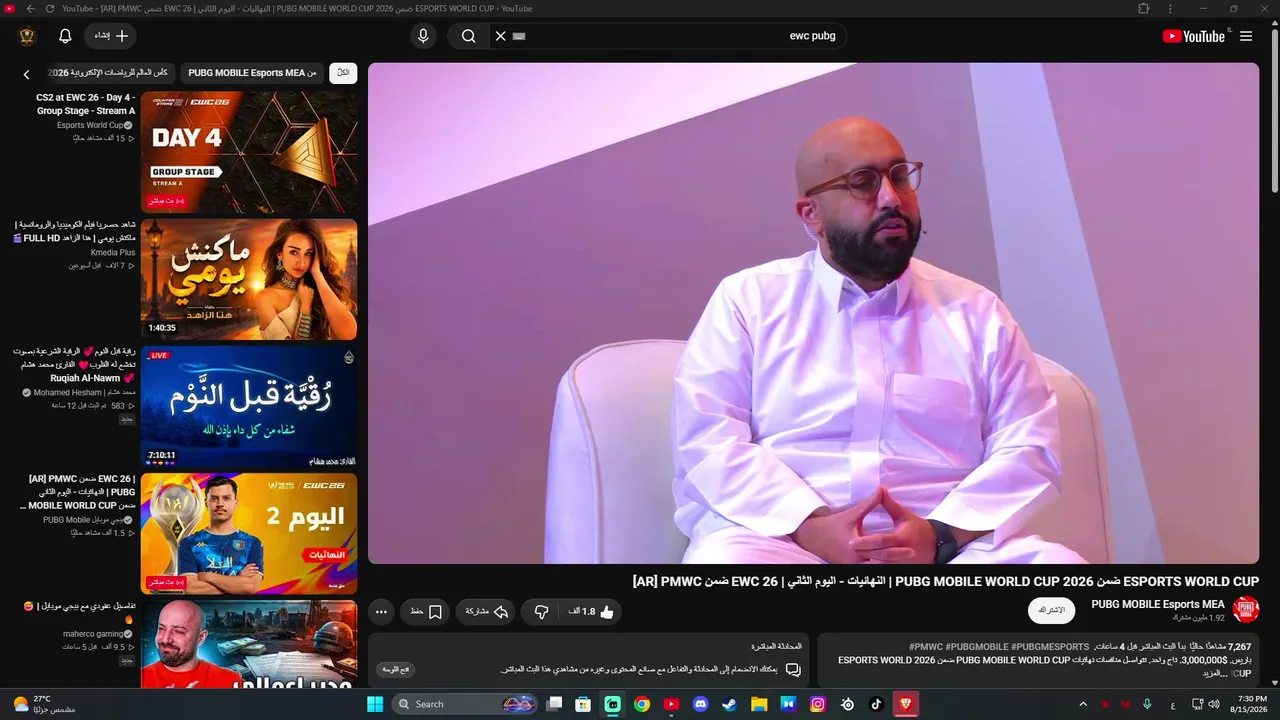1280x720 pixels.
Task: Show more filter chips with the chevron arrow
Action: tap(27, 74)
